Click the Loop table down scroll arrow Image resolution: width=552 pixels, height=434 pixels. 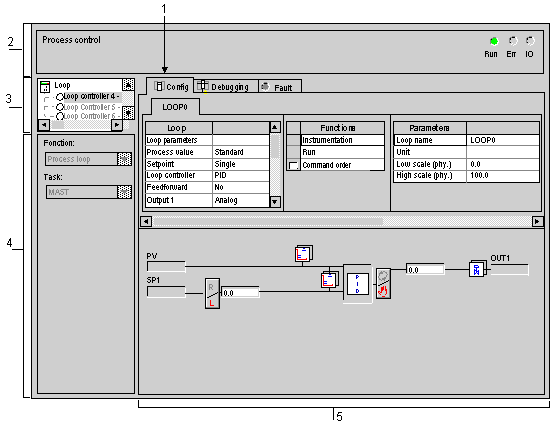pos(275,202)
